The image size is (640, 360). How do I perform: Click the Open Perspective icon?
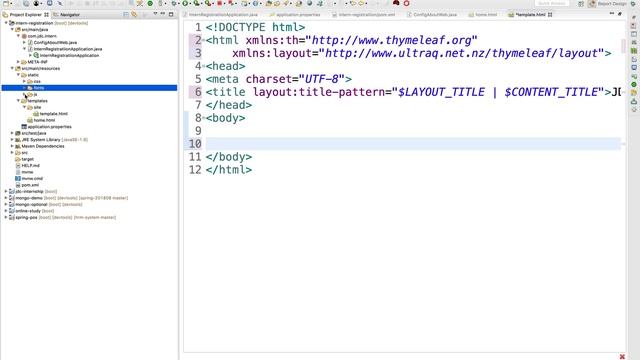(x=581, y=4)
